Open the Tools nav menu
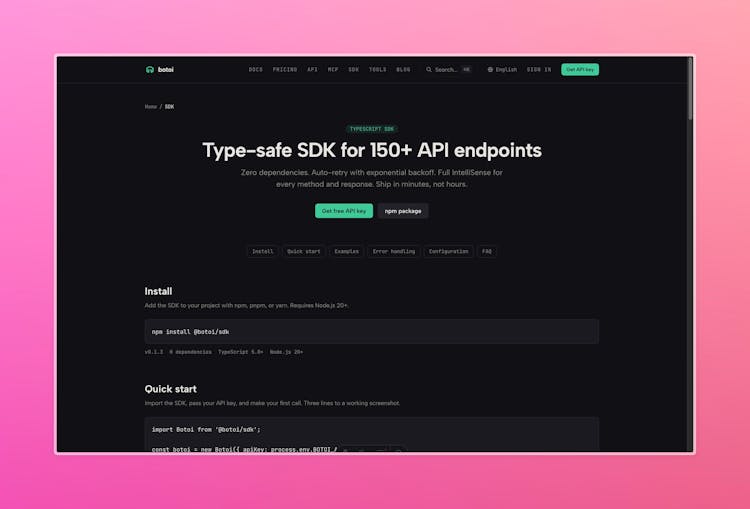 point(377,70)
